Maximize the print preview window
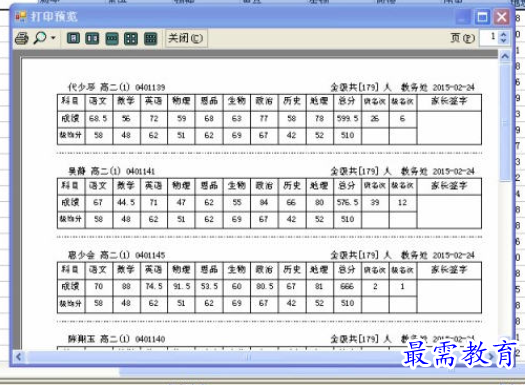Screen dimensions: 525x385 click(482, 17)
